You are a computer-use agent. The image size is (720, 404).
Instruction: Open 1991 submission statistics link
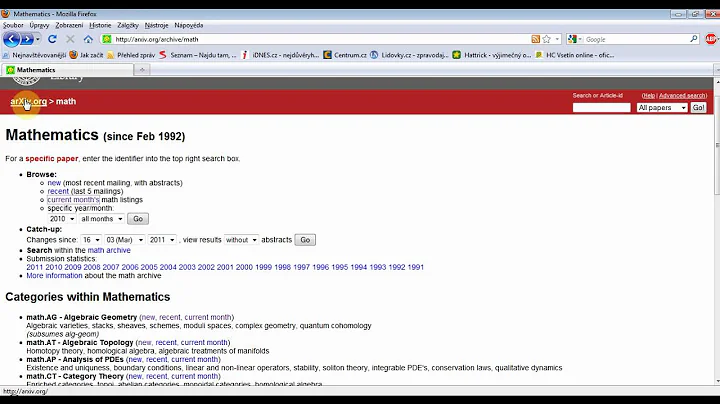point(416,267)
